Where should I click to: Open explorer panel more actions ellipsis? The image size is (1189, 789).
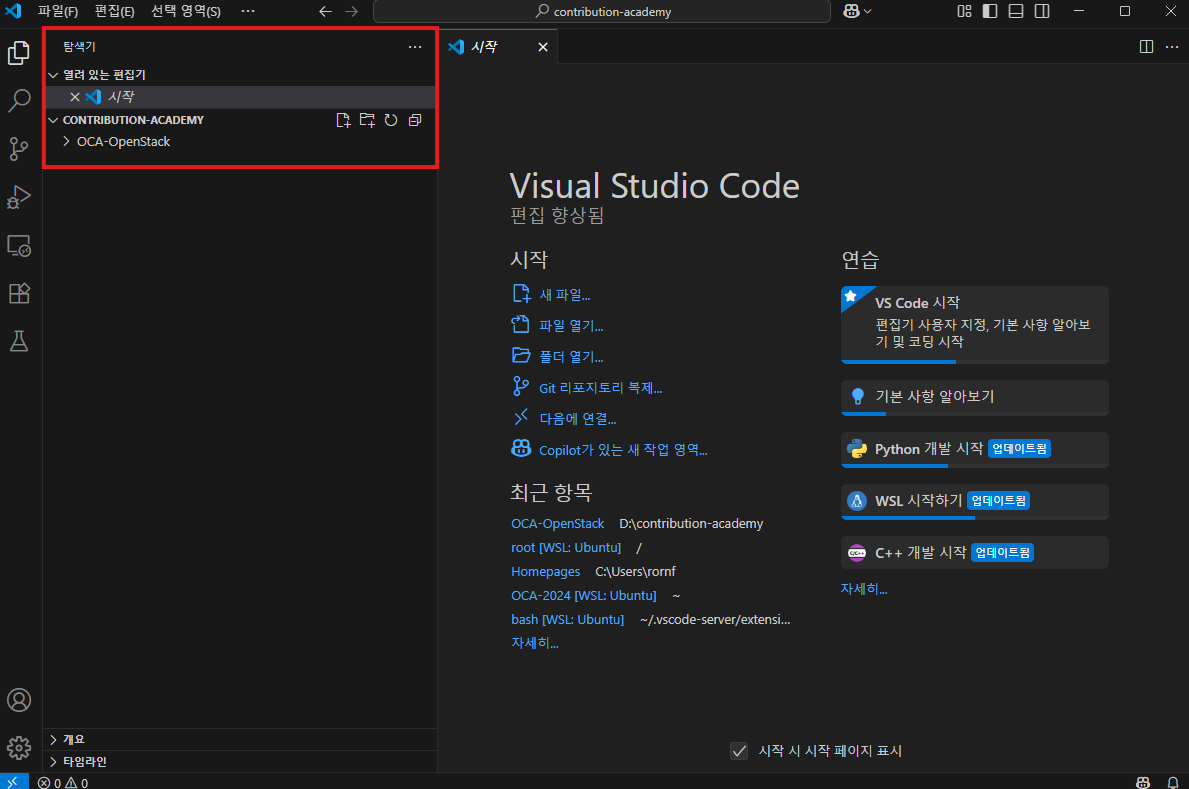click(415, 47)
